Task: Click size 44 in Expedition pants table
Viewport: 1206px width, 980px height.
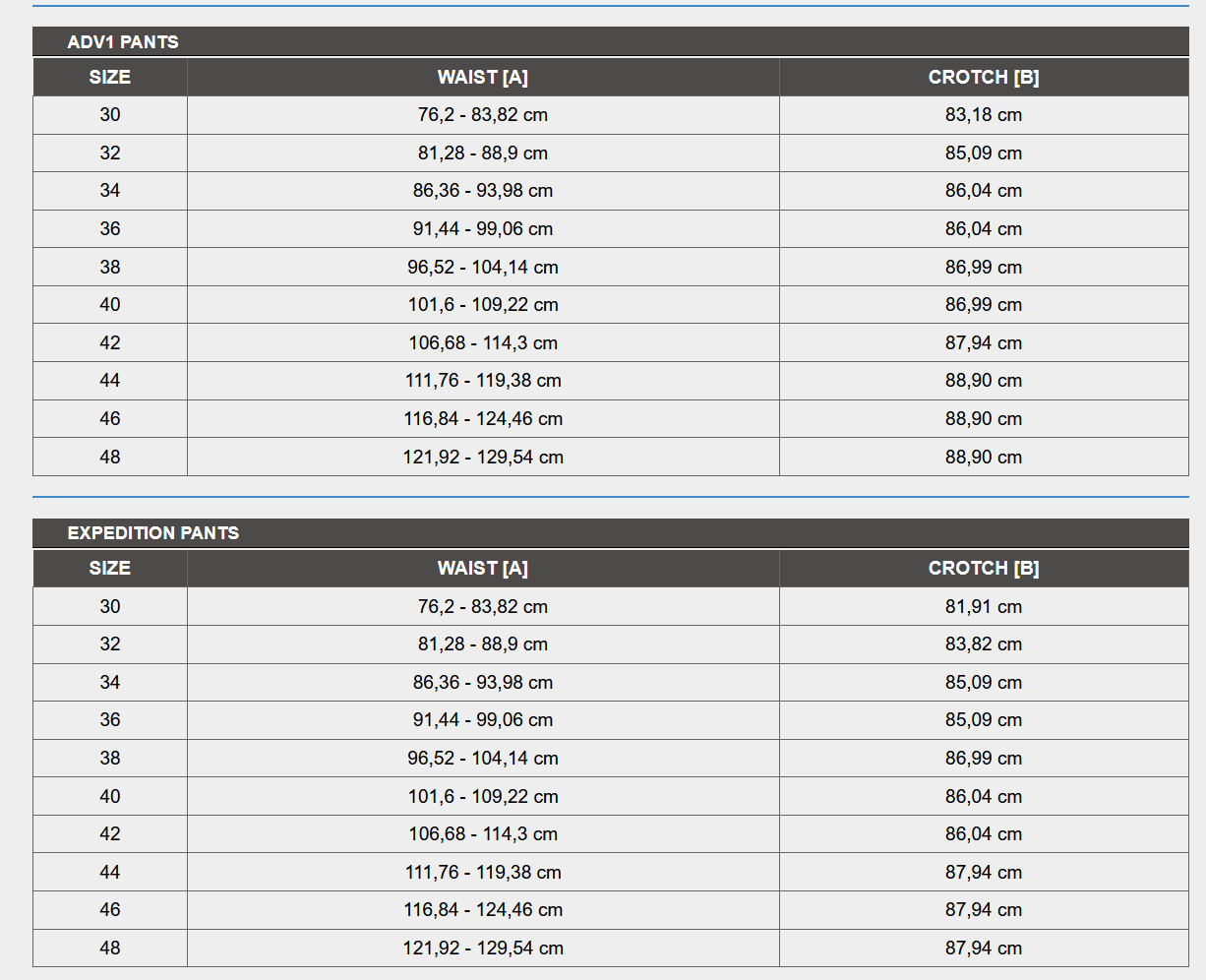Action: click(110, 872)
